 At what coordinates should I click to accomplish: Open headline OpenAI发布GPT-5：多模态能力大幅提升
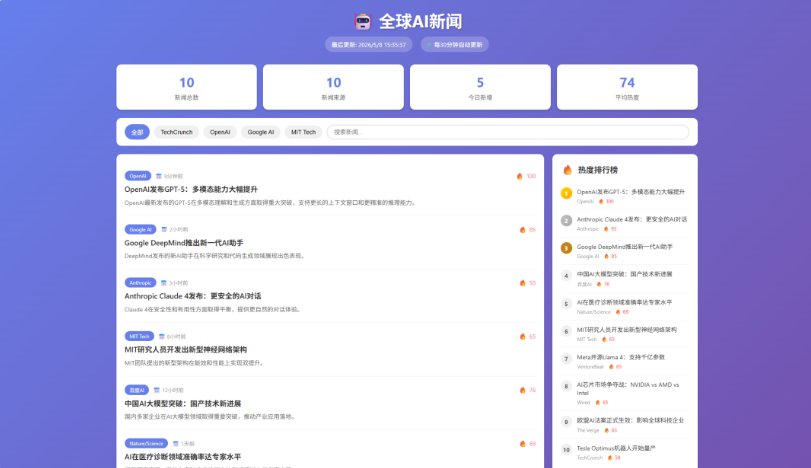(191, 189)
